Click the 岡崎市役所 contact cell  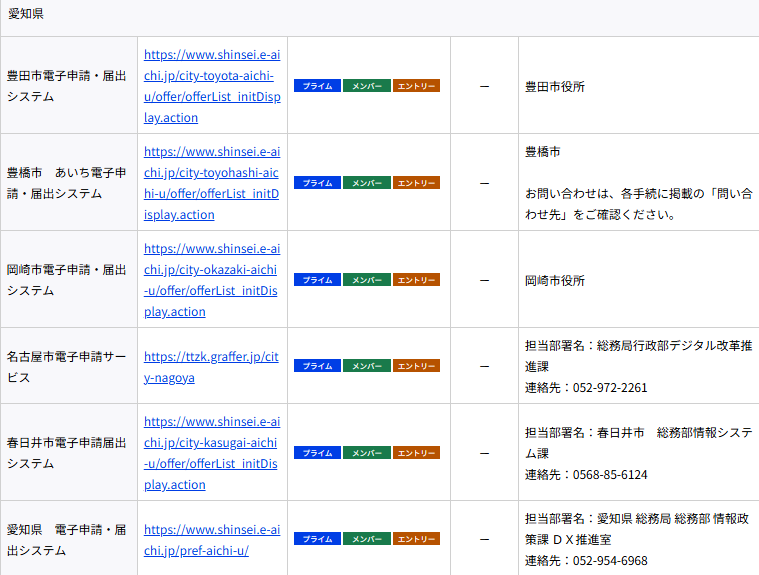coord(555,281)
